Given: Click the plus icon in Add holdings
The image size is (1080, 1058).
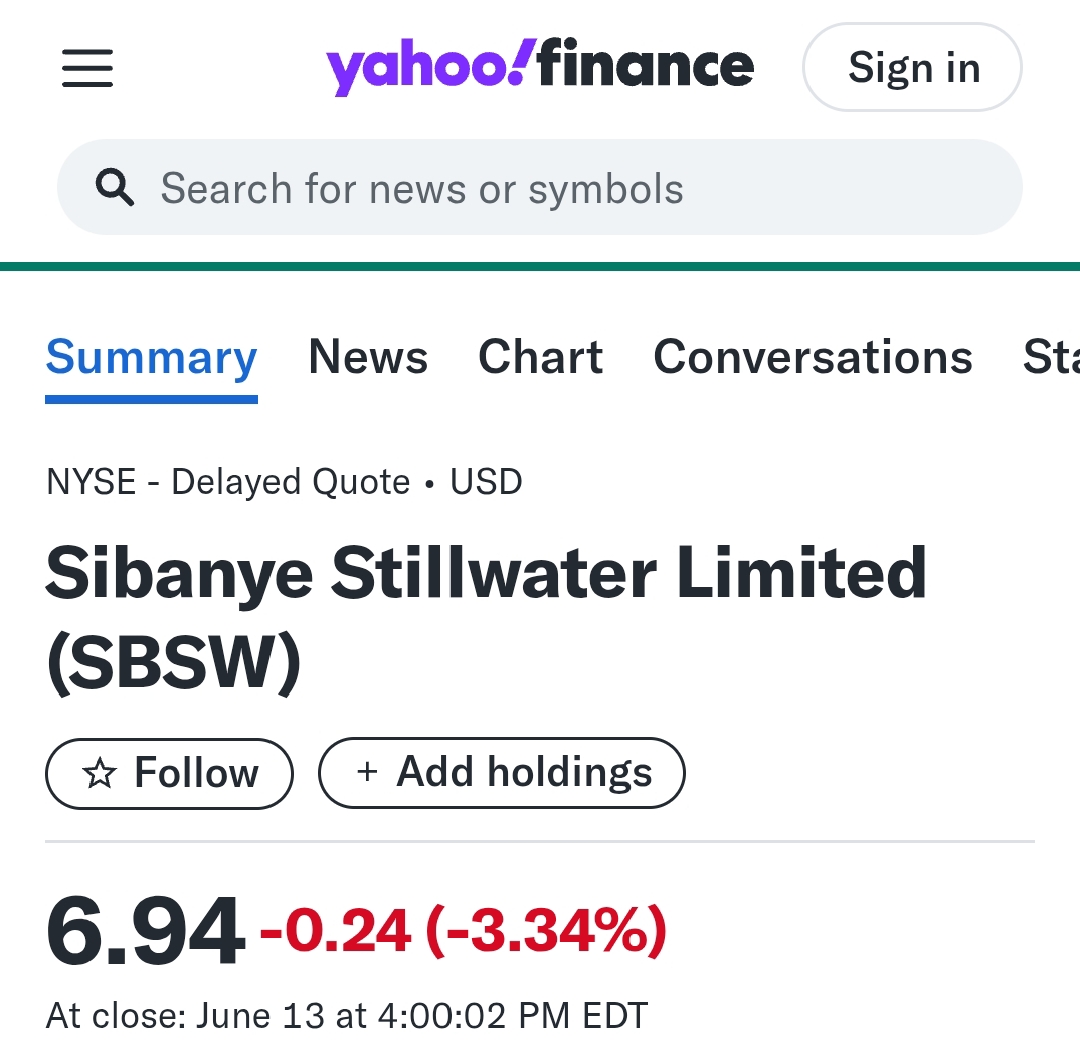Looking at the screenshot, I should tap(367, 771).
